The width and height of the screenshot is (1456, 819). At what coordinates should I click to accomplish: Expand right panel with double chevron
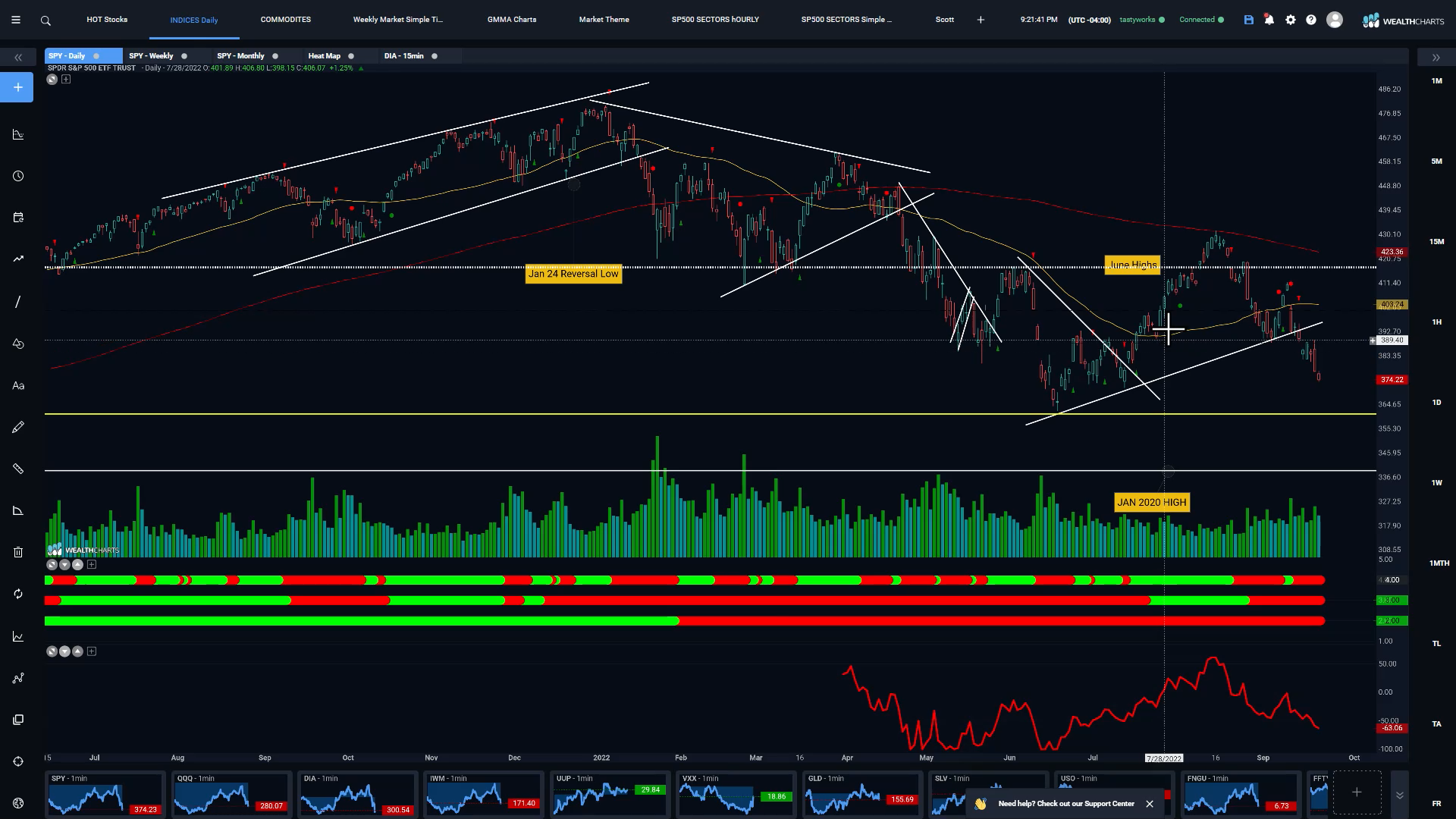1436,58
